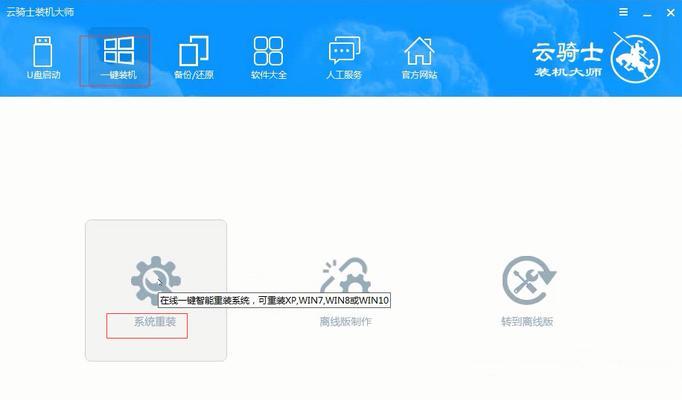Open the 备份/还原 backup and restore section

194,58
